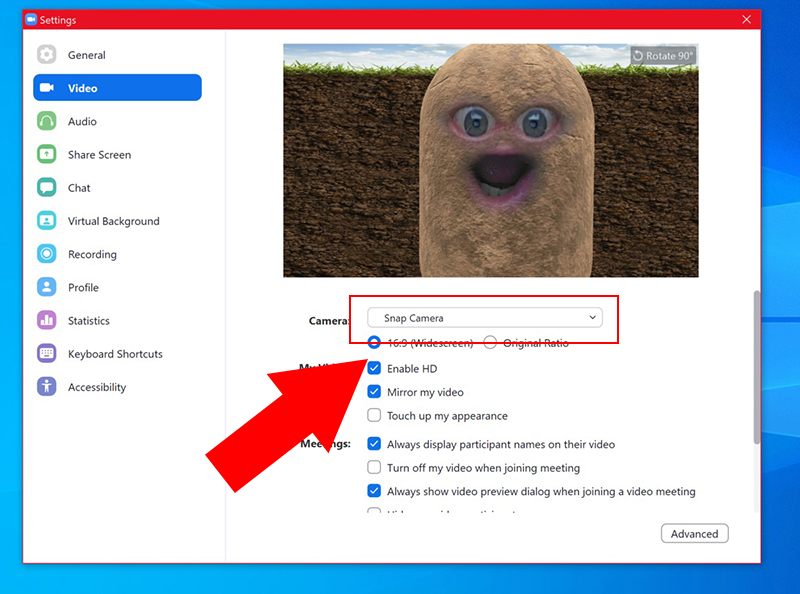
Task: Click the Audio headphones icon
Action: coord(46,121)
